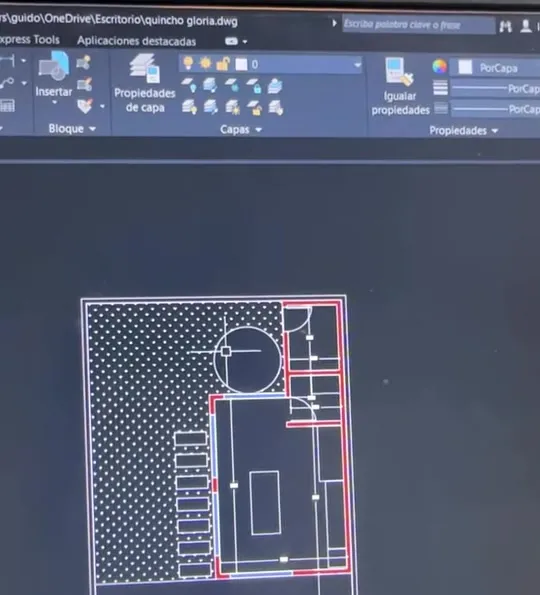The image size is (540, 595).
Task: Click the Edit Block icon
Action: [x=84, y=84]
